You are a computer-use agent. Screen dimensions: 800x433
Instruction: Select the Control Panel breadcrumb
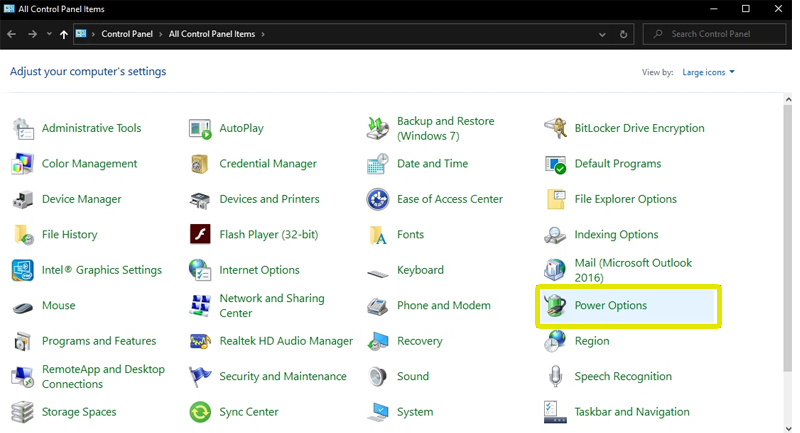pyautogui.click(x=127, y=34)
